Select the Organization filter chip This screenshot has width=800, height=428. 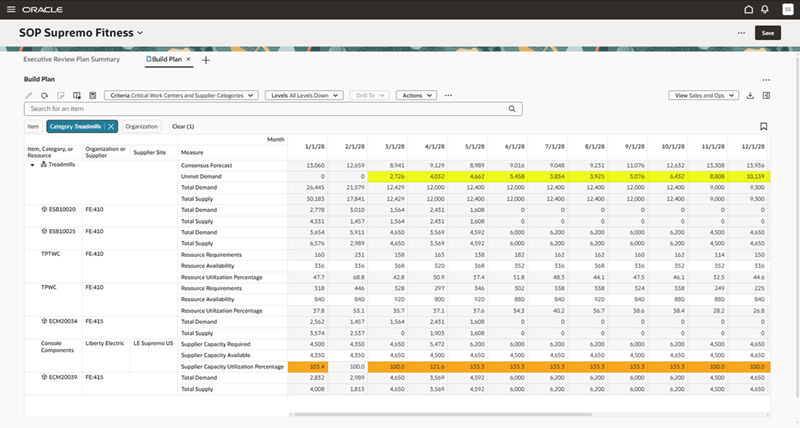[142, 127]
